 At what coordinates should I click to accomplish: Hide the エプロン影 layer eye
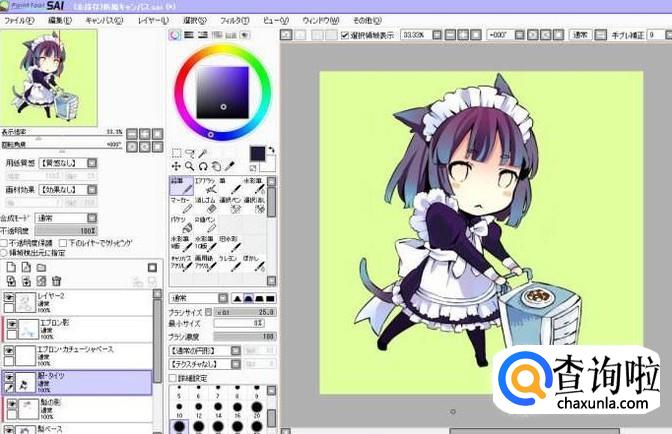click(x=12, y=324)
